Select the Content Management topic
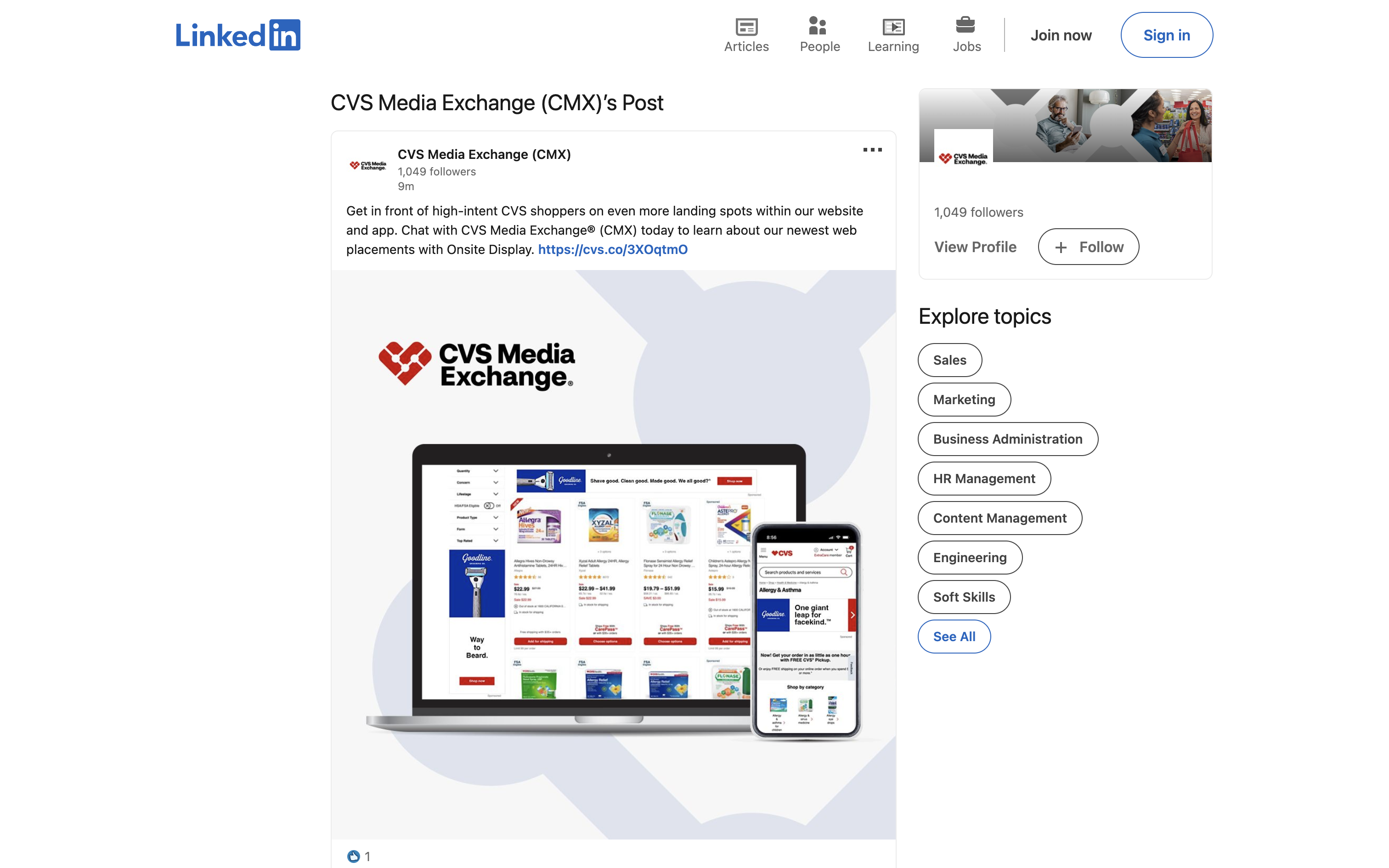 pos(999,519)
